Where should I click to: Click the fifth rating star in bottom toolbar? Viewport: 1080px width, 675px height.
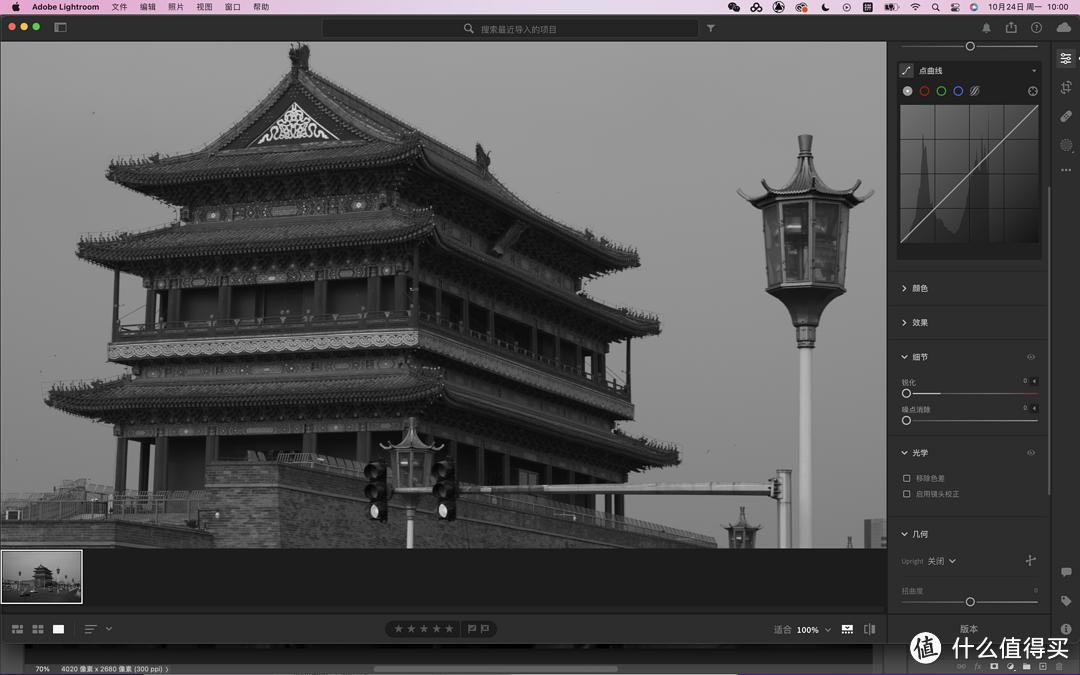pyautogui.click(x=449, y=629)
